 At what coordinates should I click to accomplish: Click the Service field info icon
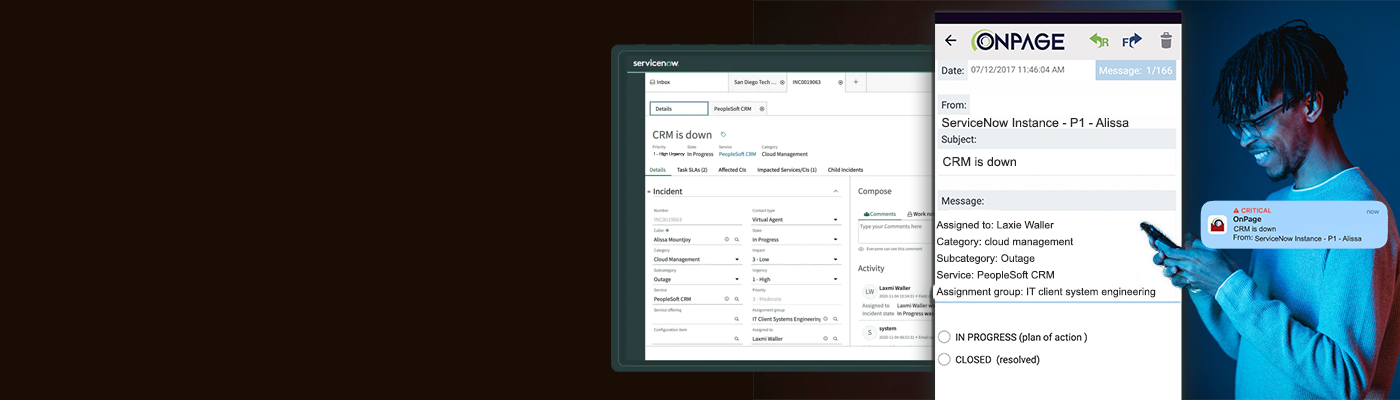click(x=727, y=299)
